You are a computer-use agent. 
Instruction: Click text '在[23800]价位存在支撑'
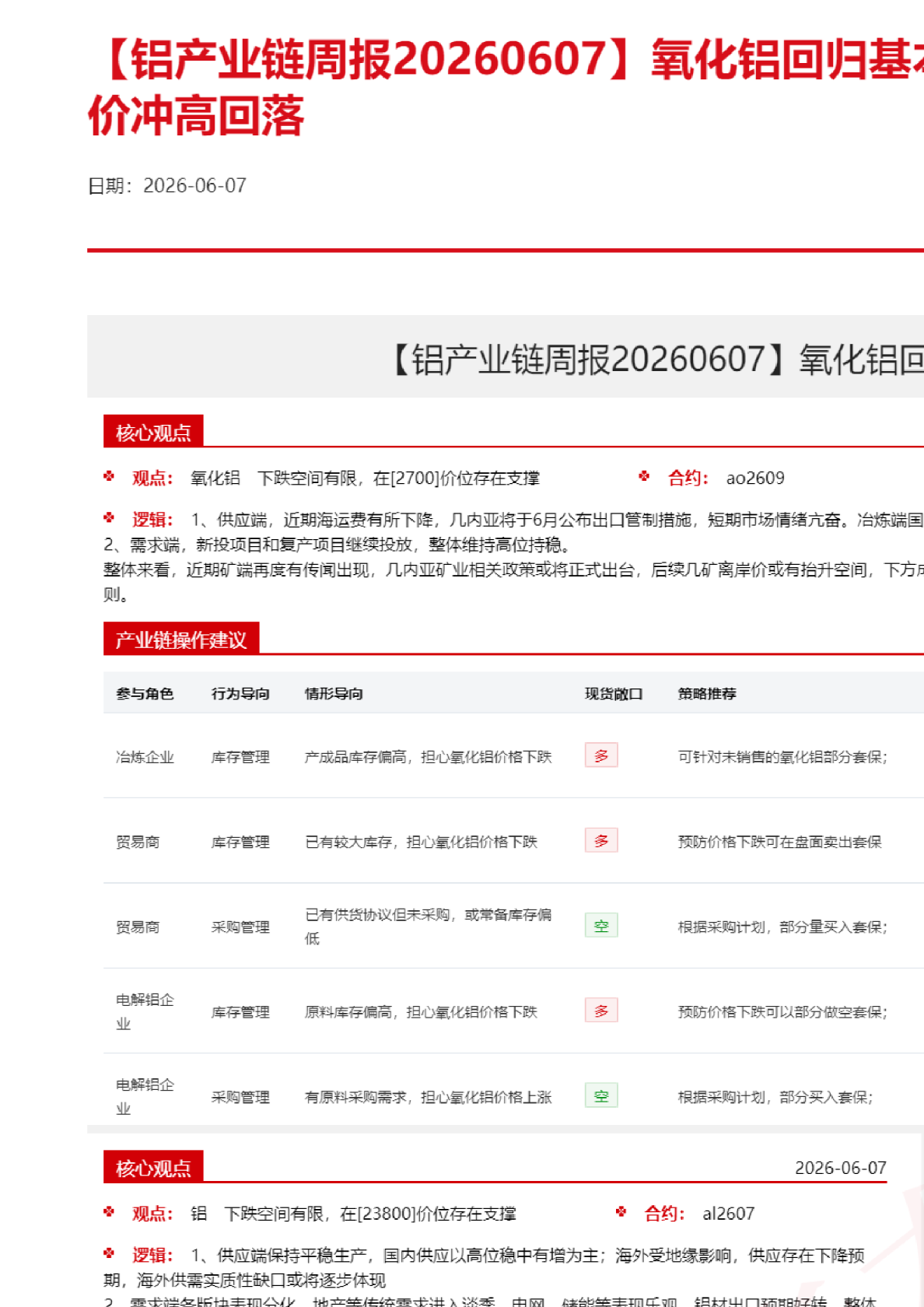pos(428,1214)
